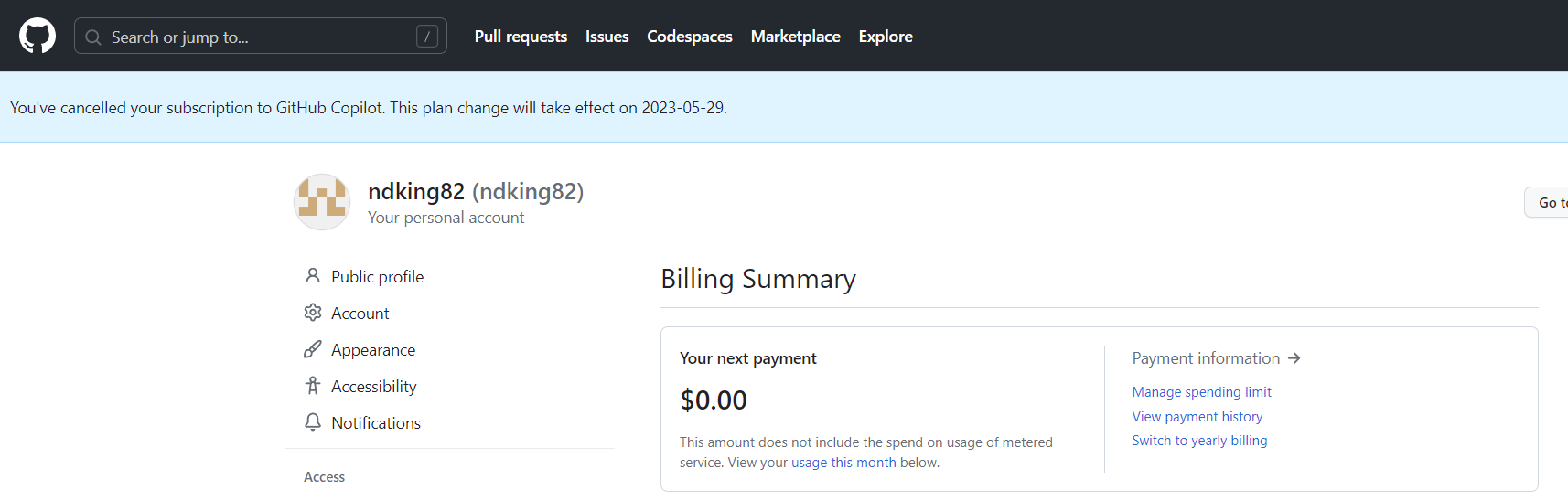Click Switch to yearly billing link

[1199, 441]
